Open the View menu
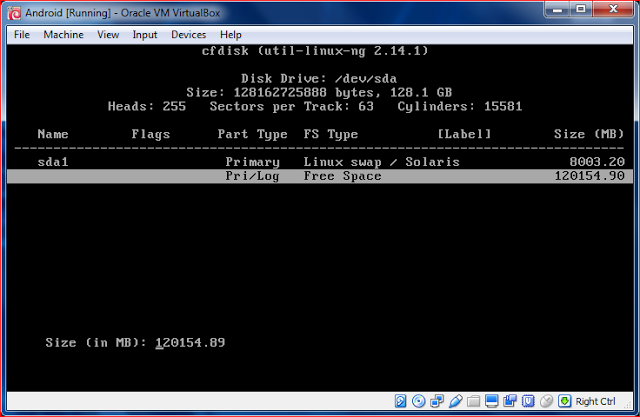This screenshot has width=640, height=417. [x=108, y=35]
